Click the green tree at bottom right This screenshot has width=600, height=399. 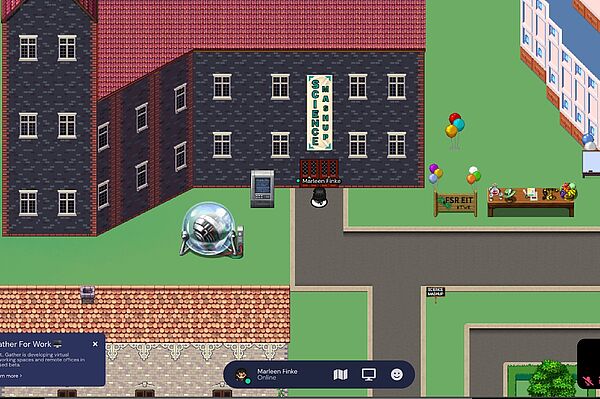click(551, 379)
